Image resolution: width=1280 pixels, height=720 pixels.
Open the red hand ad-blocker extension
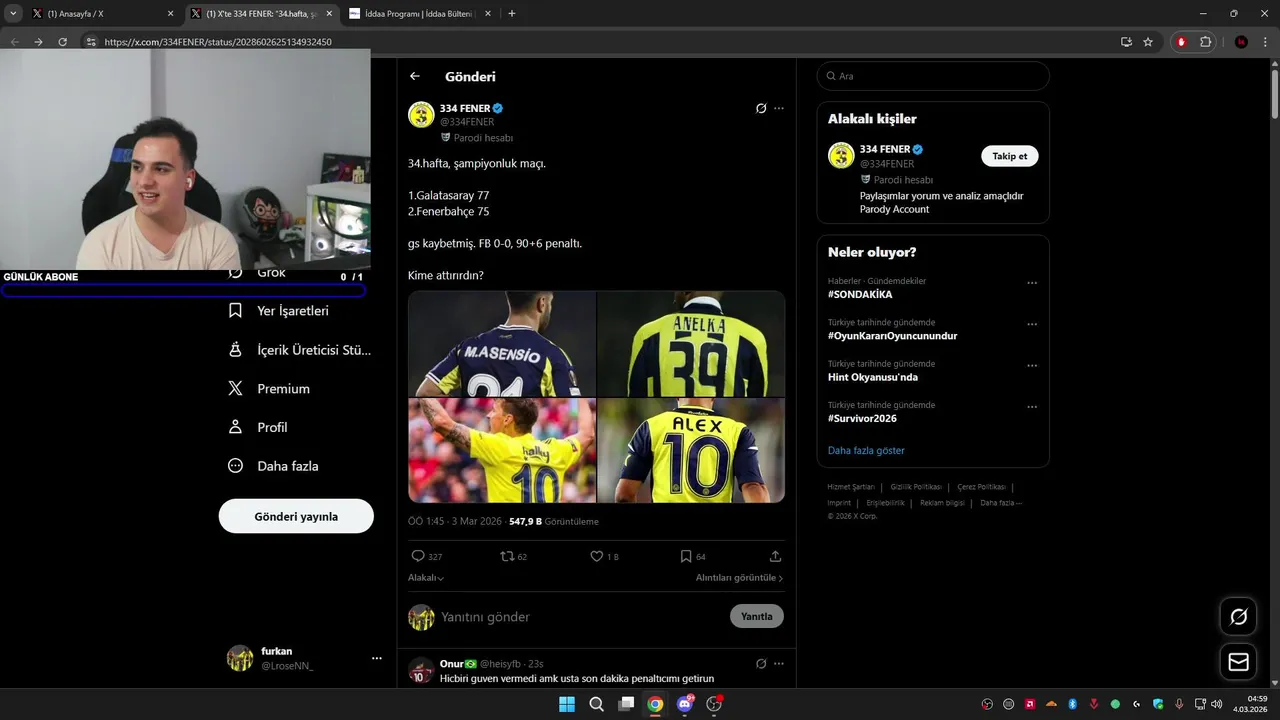[1181, 42]
